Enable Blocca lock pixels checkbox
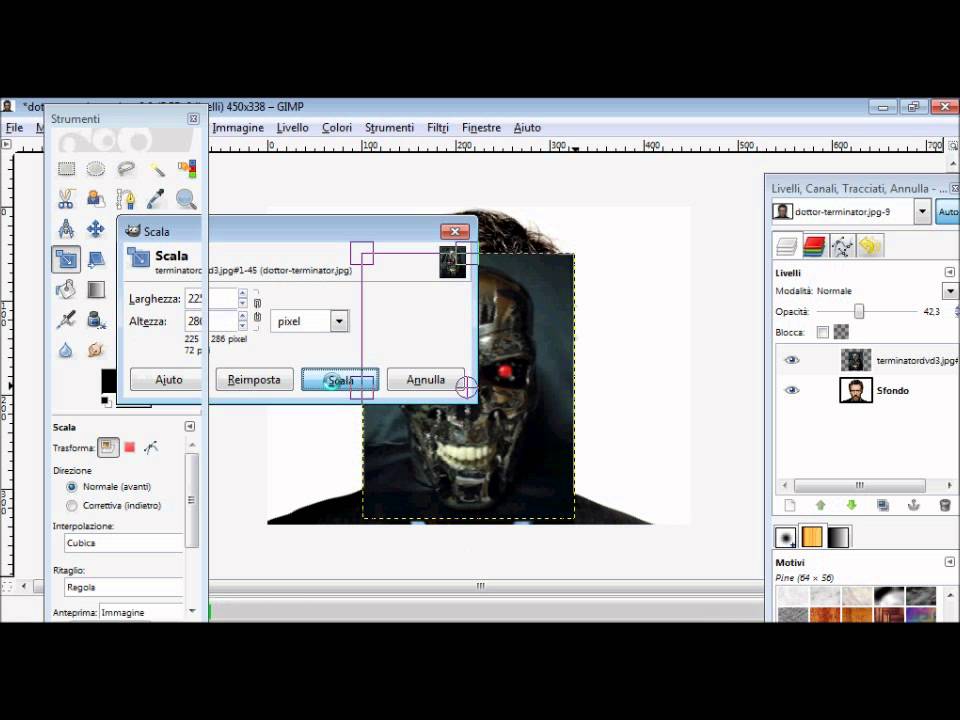The image size is (960, 720). [823, 332]
